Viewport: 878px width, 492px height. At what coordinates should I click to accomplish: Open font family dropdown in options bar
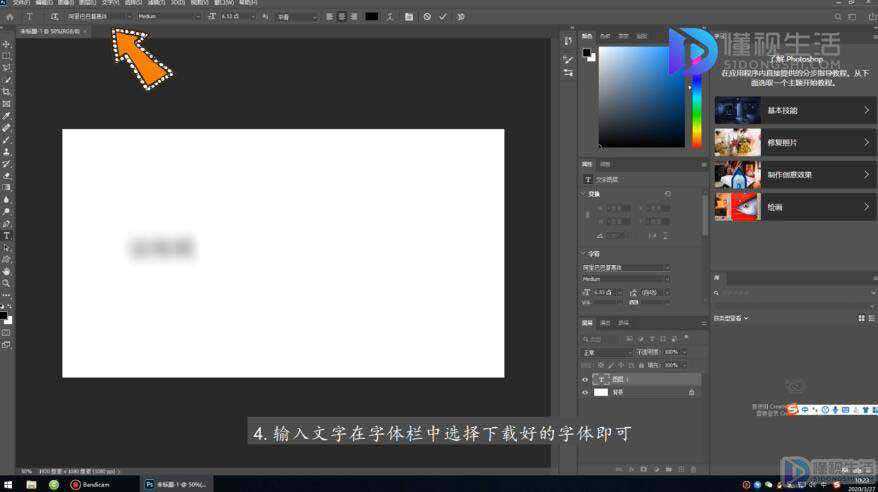(x=99, y=17)
